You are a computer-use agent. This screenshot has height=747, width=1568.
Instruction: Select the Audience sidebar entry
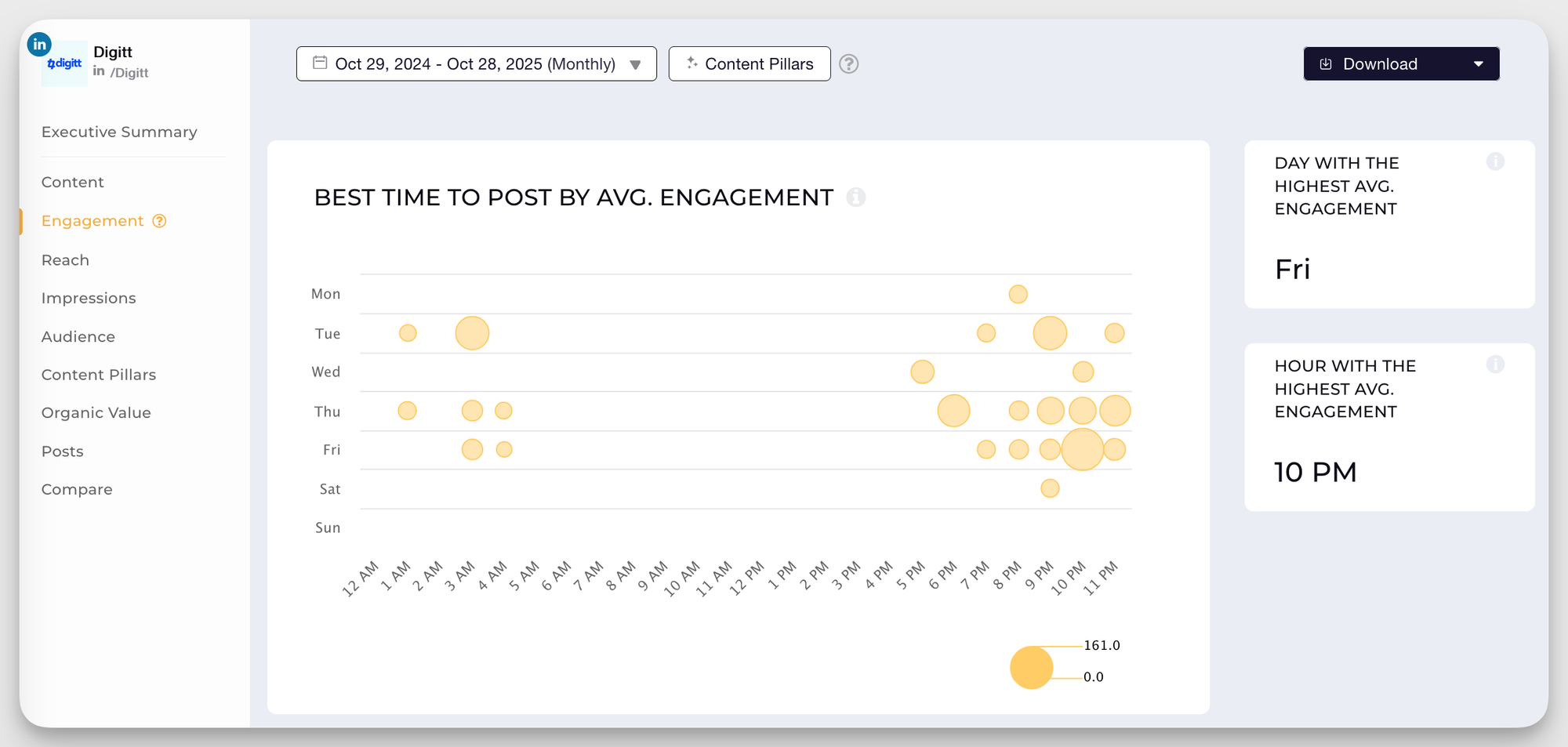pos(78,336)
